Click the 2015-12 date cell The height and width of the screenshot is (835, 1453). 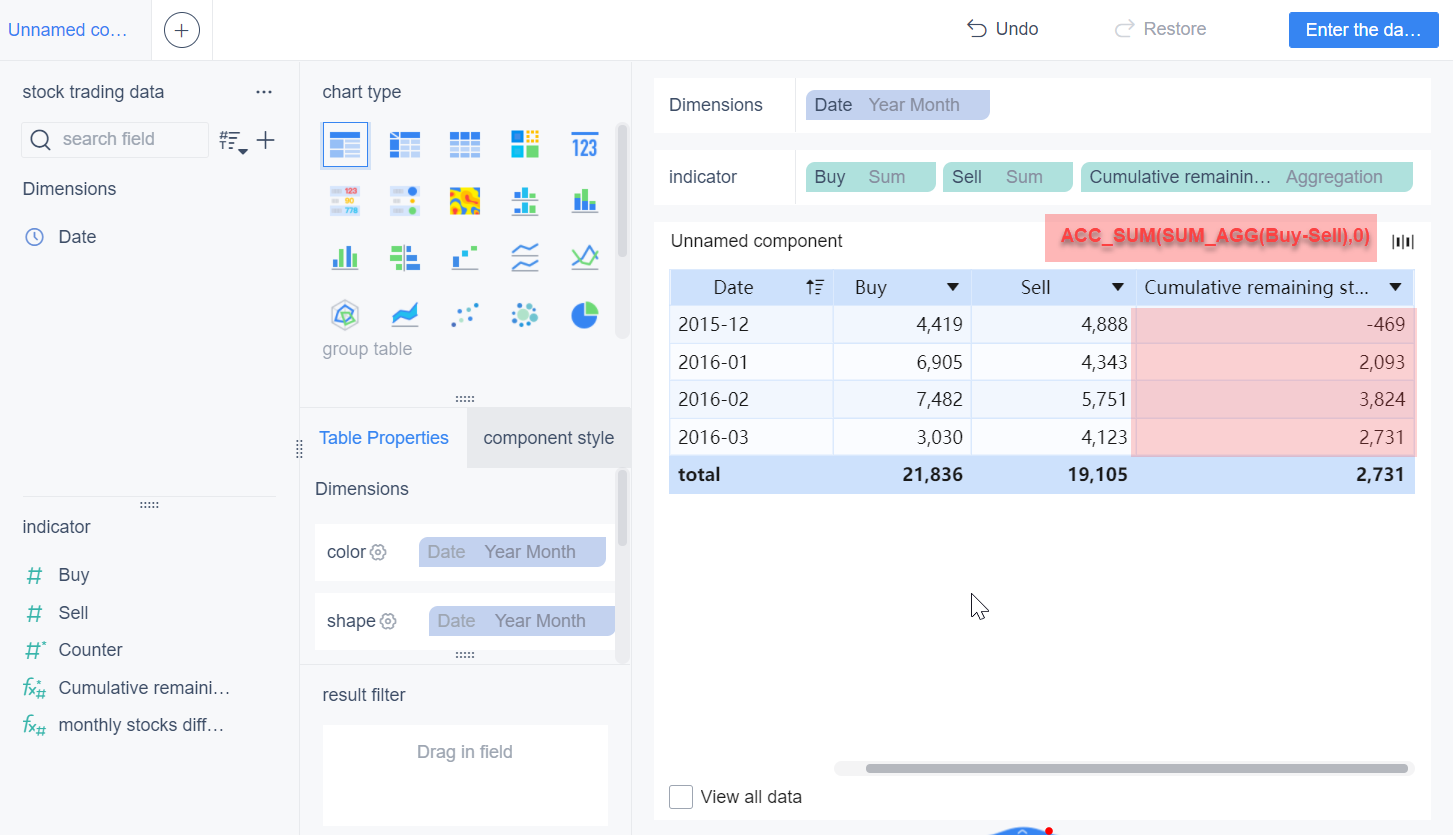(x=751, y=324)
